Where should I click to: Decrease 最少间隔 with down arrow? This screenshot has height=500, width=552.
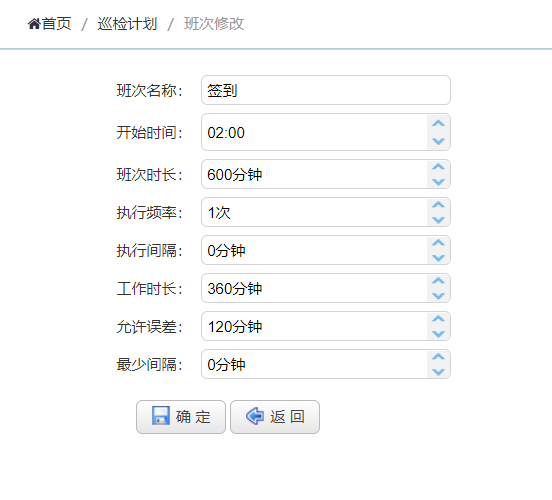tap(438, 372)
